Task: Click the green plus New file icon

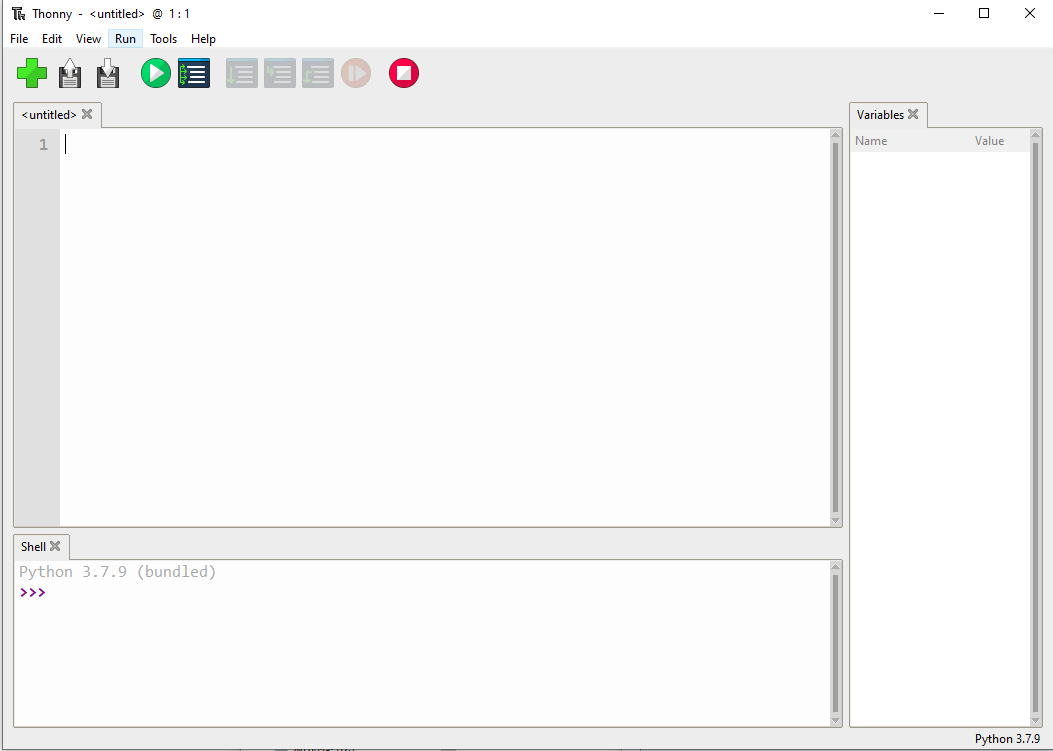Action: (32, 73)
